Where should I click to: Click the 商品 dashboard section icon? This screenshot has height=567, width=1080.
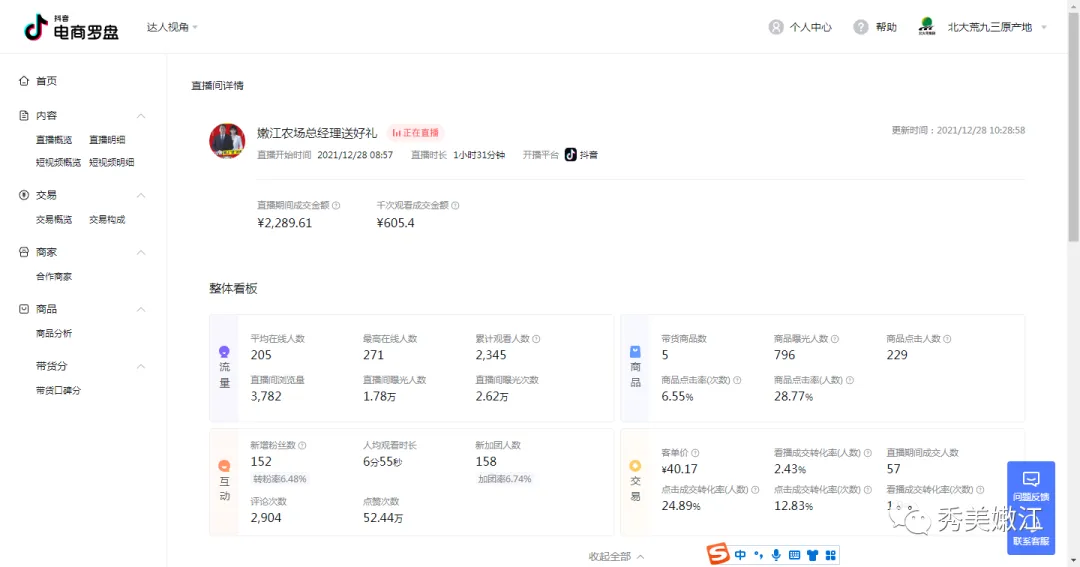click(635, 351)
